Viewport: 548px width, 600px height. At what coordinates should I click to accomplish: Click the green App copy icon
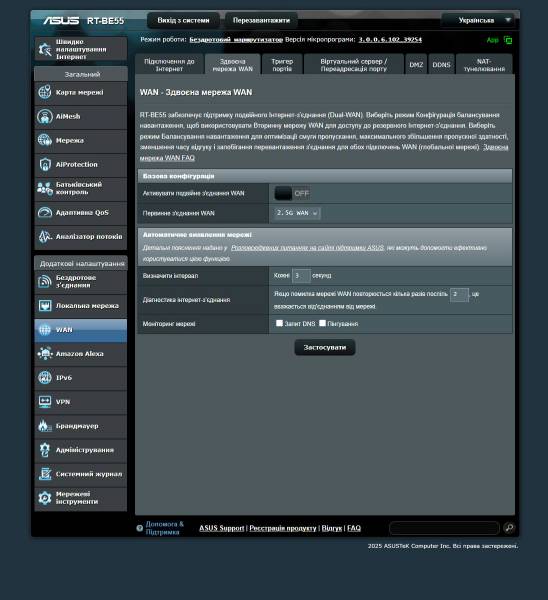[x=508, y=40]
